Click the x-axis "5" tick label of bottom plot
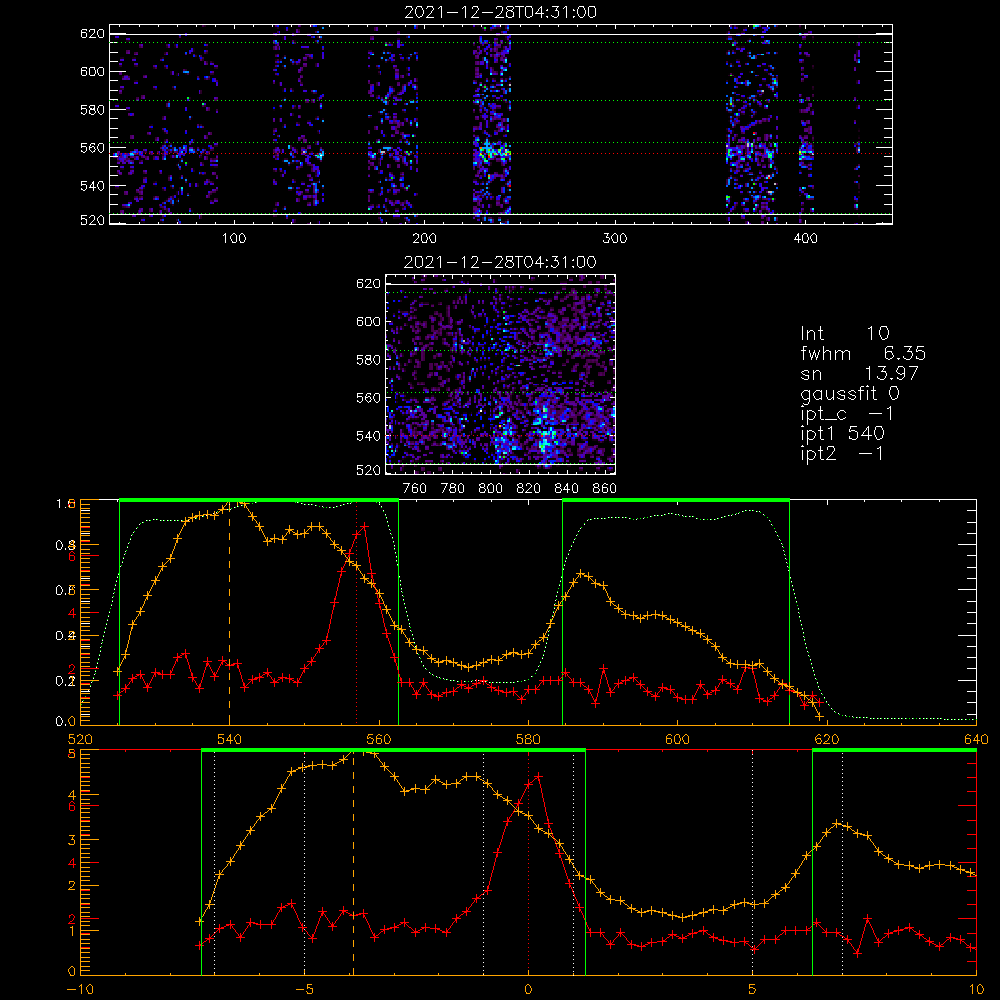This screenshot has width=1000, height=1000. tap(753, 990)
